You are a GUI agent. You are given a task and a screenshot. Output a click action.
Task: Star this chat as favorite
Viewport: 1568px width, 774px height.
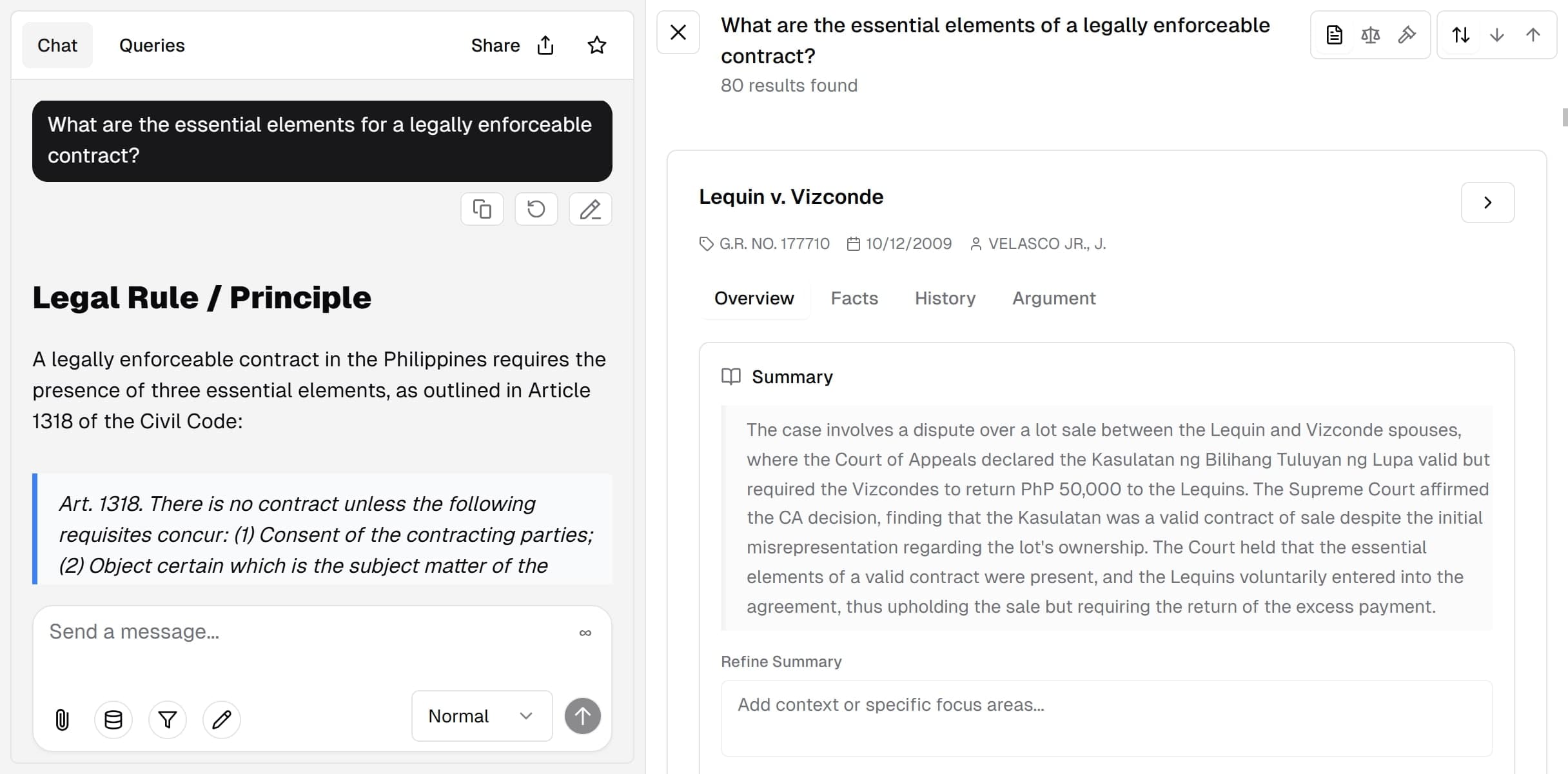click(597, 45)
